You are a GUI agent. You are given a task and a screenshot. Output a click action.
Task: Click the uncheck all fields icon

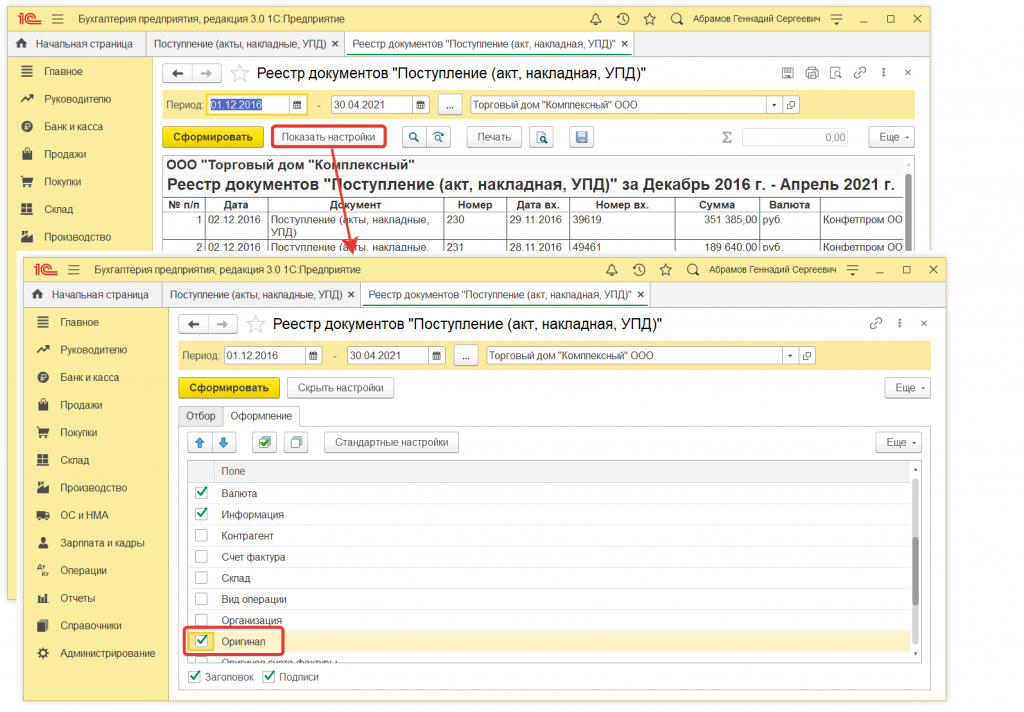click(x=295, y=442)
